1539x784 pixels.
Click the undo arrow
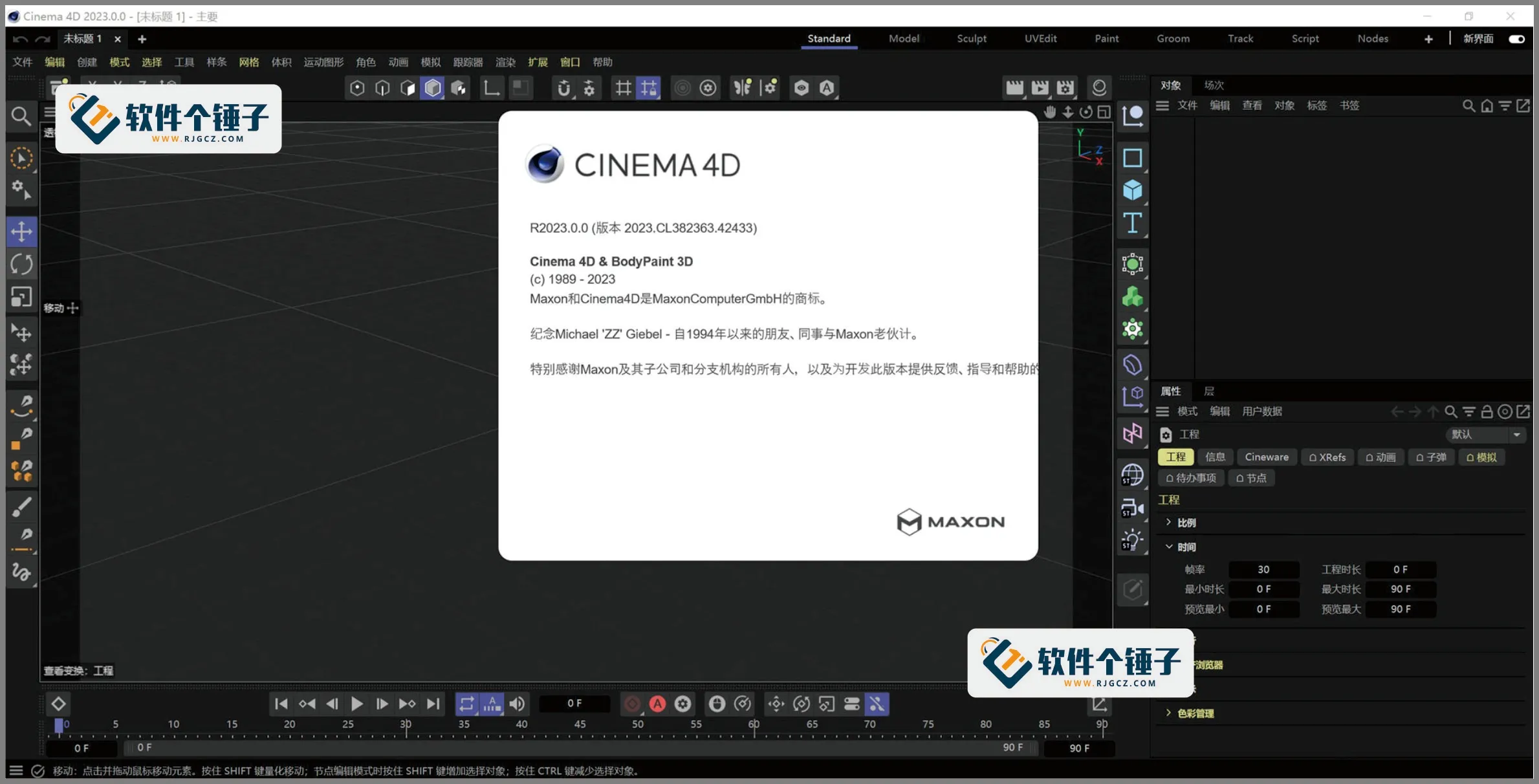point(20,39)
